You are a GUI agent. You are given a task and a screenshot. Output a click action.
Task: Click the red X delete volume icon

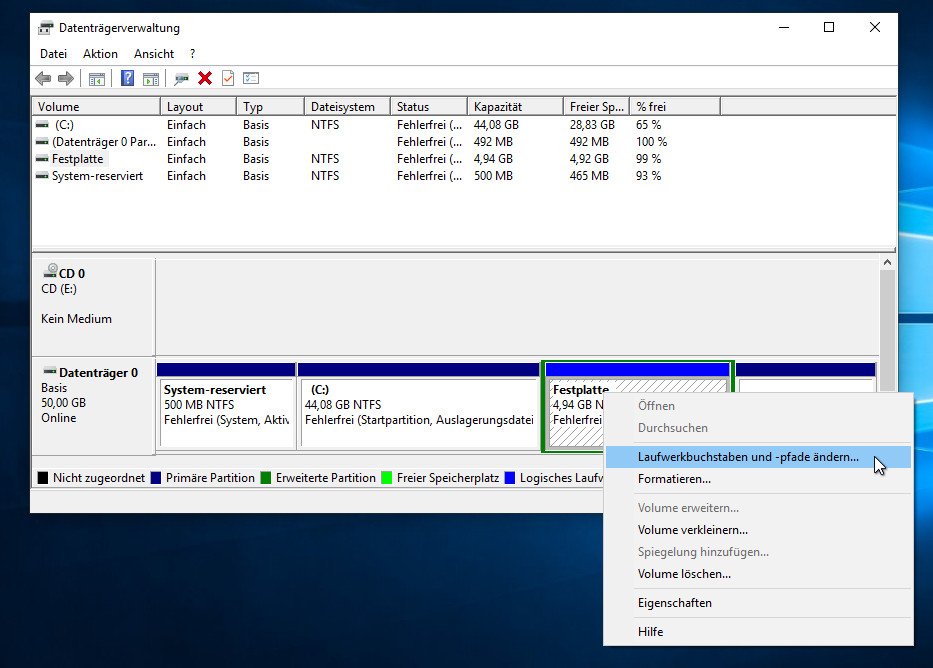coord(203,78)
